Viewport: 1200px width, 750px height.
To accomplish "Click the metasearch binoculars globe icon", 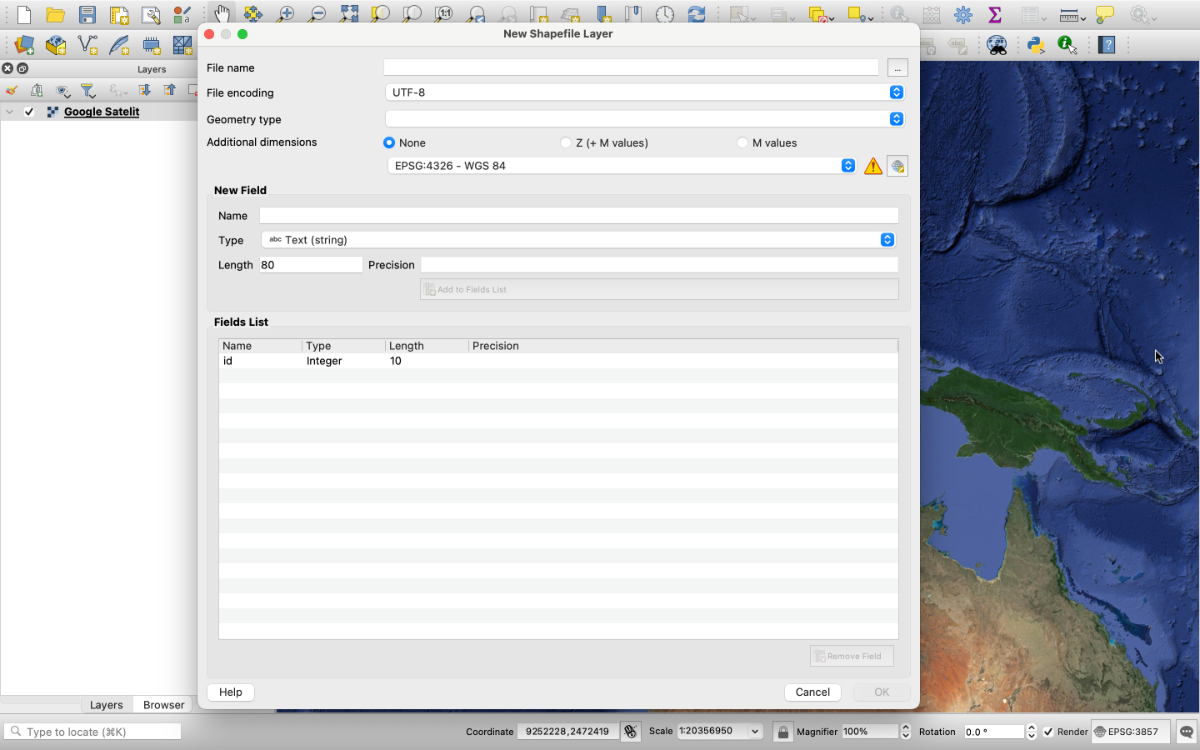I will (997, 45).
